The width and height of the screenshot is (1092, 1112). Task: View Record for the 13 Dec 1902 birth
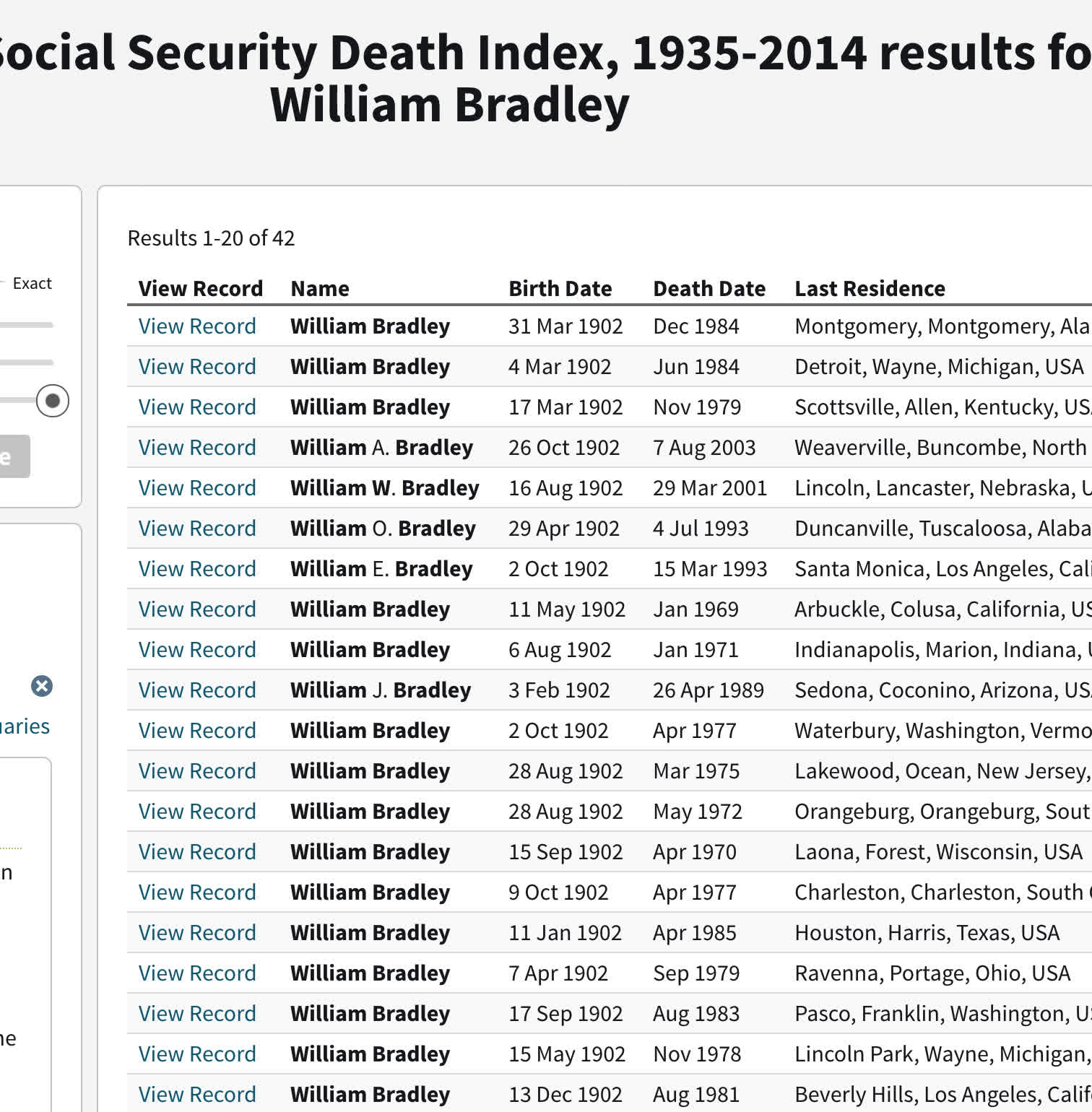click(197, 1095)
